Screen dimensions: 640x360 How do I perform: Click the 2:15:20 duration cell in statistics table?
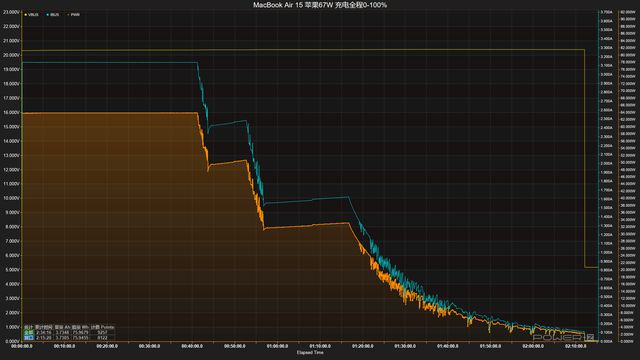(x=43, y=338)
